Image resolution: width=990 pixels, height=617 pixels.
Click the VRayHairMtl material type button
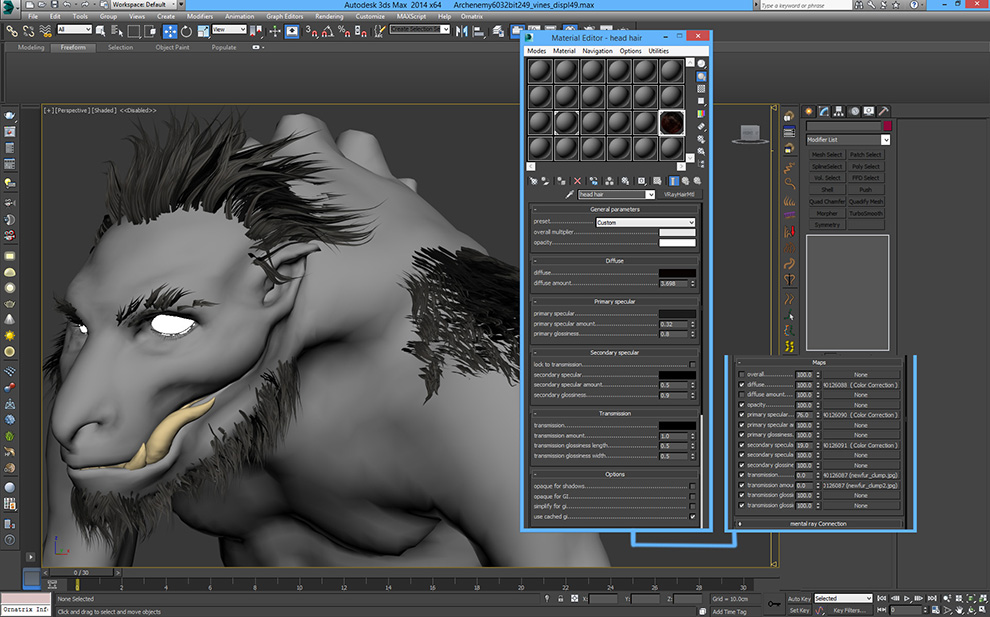[678, 194]
